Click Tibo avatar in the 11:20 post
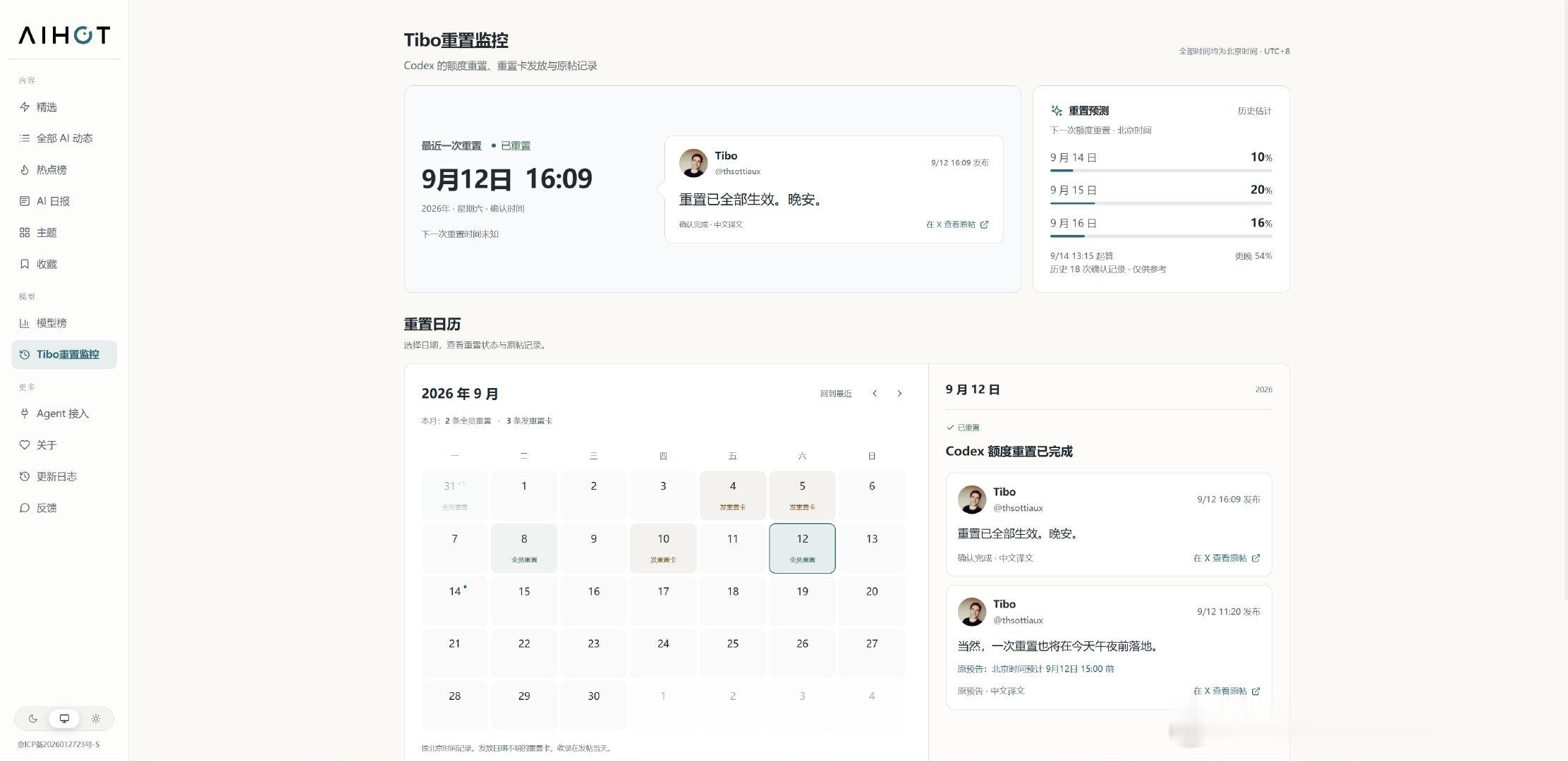The width and height of the screenshot is (1568, 762). click(972, 612)
